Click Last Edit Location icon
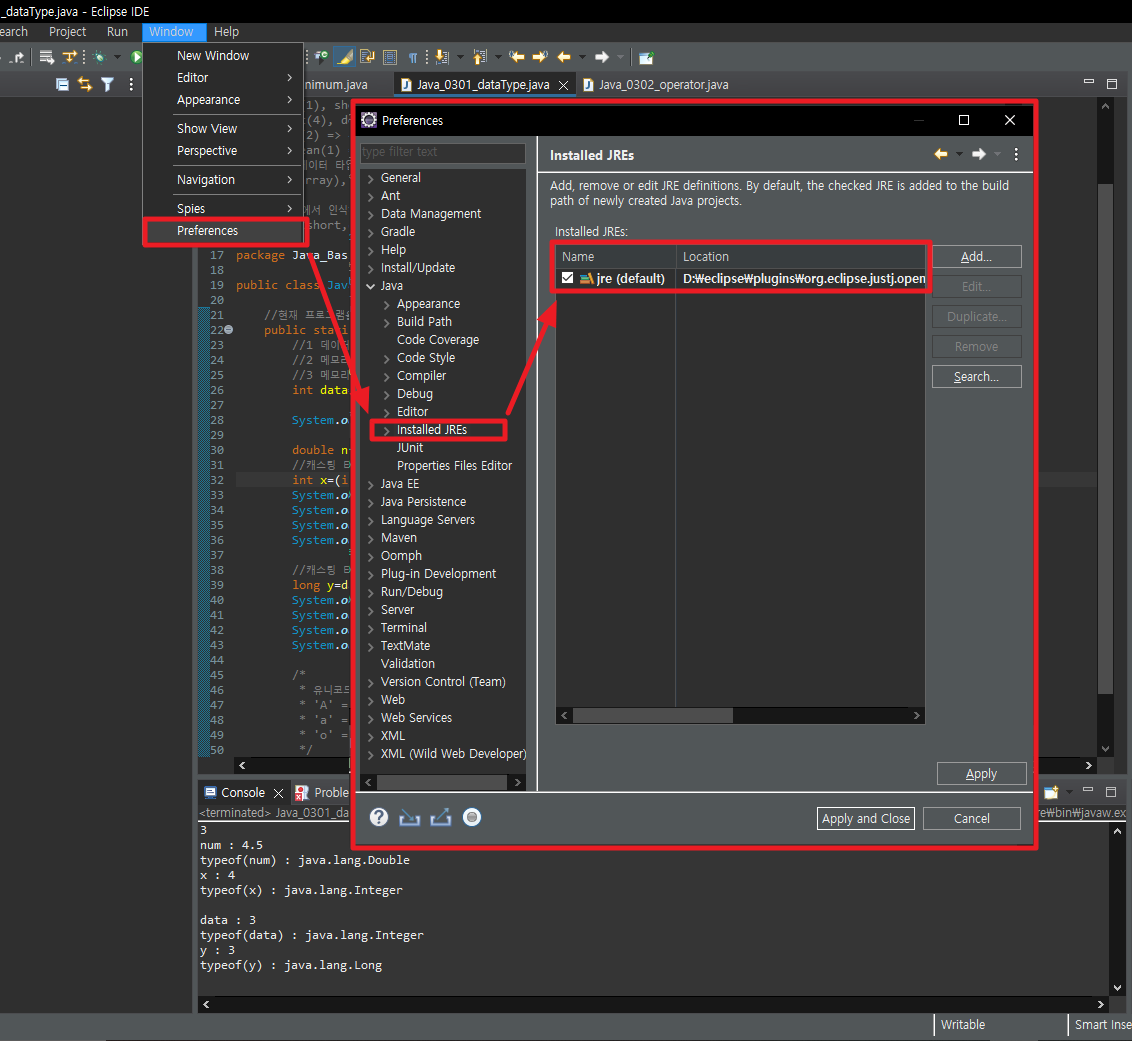This screenshot has width=1132, height=1041. pos(516,56)
